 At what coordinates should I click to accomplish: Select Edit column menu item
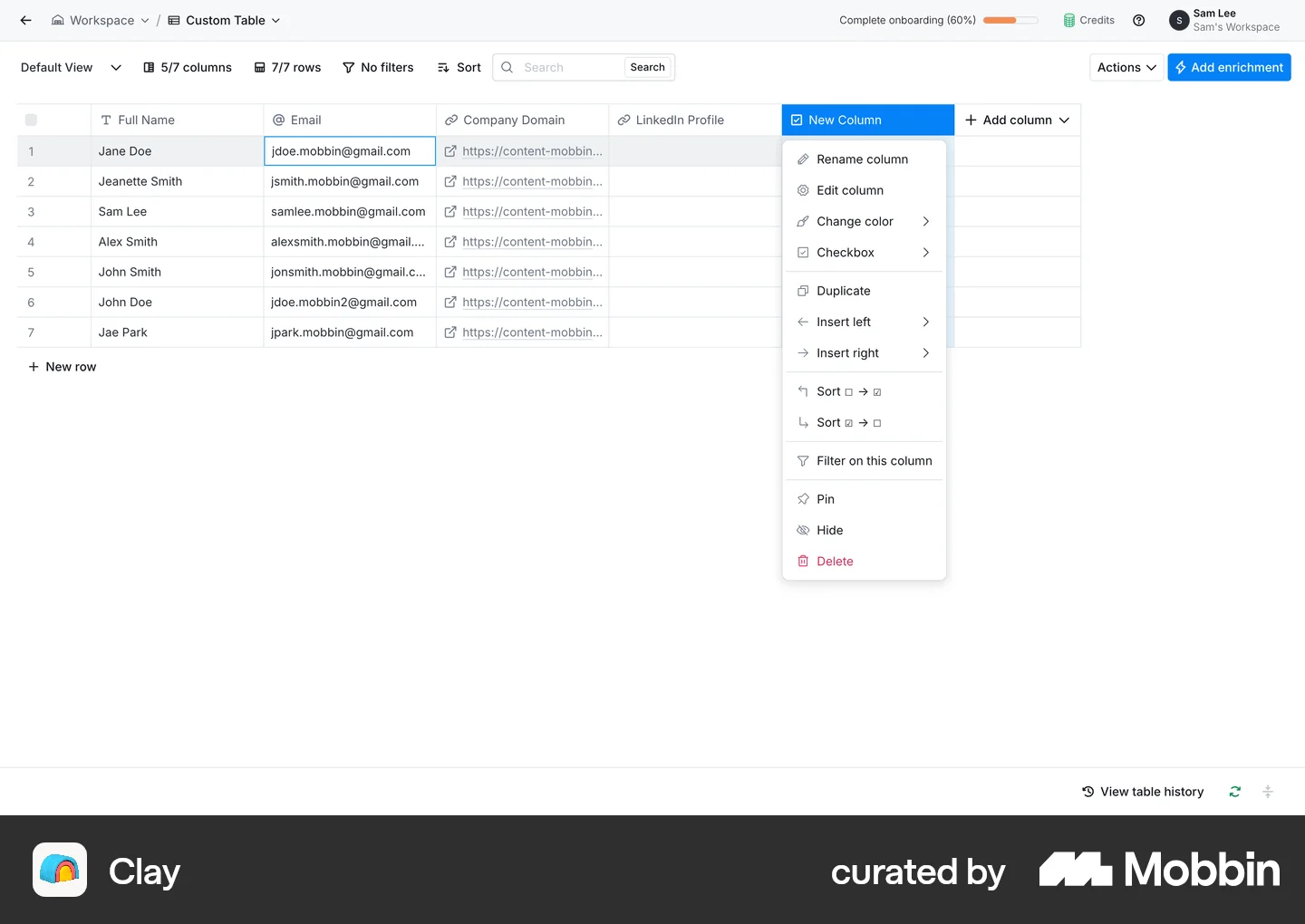864,190
